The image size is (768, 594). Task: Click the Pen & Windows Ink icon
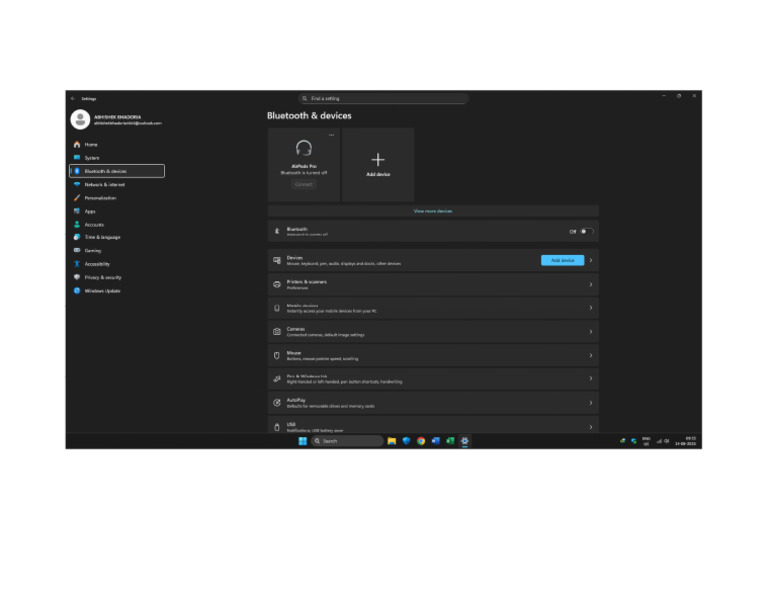277,379
